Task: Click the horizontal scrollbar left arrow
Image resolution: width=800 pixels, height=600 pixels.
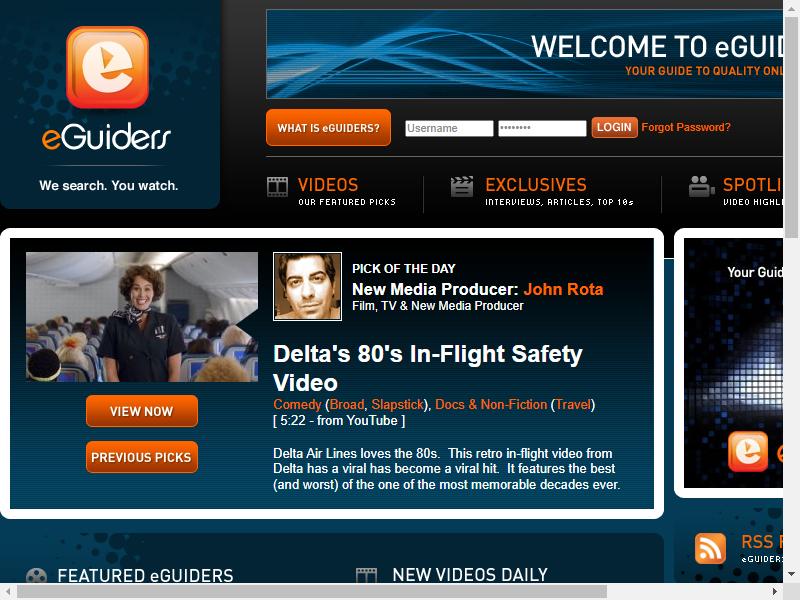Action: tap(8, 591)
